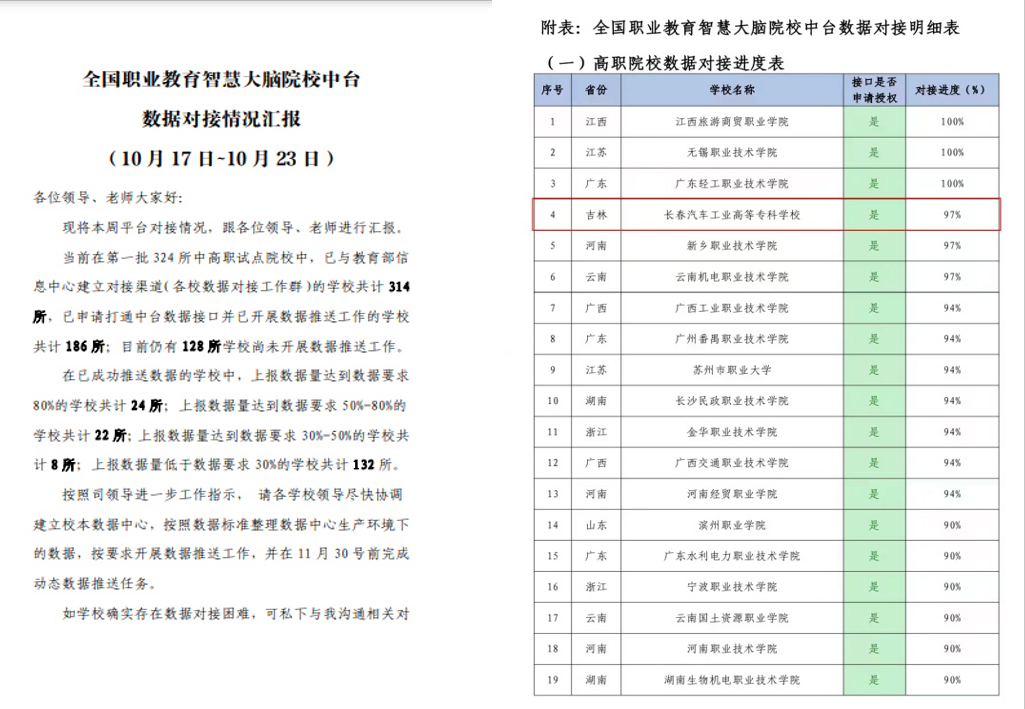
Task: Select school "苏州市职业大学"
Action: pos(732,370)
